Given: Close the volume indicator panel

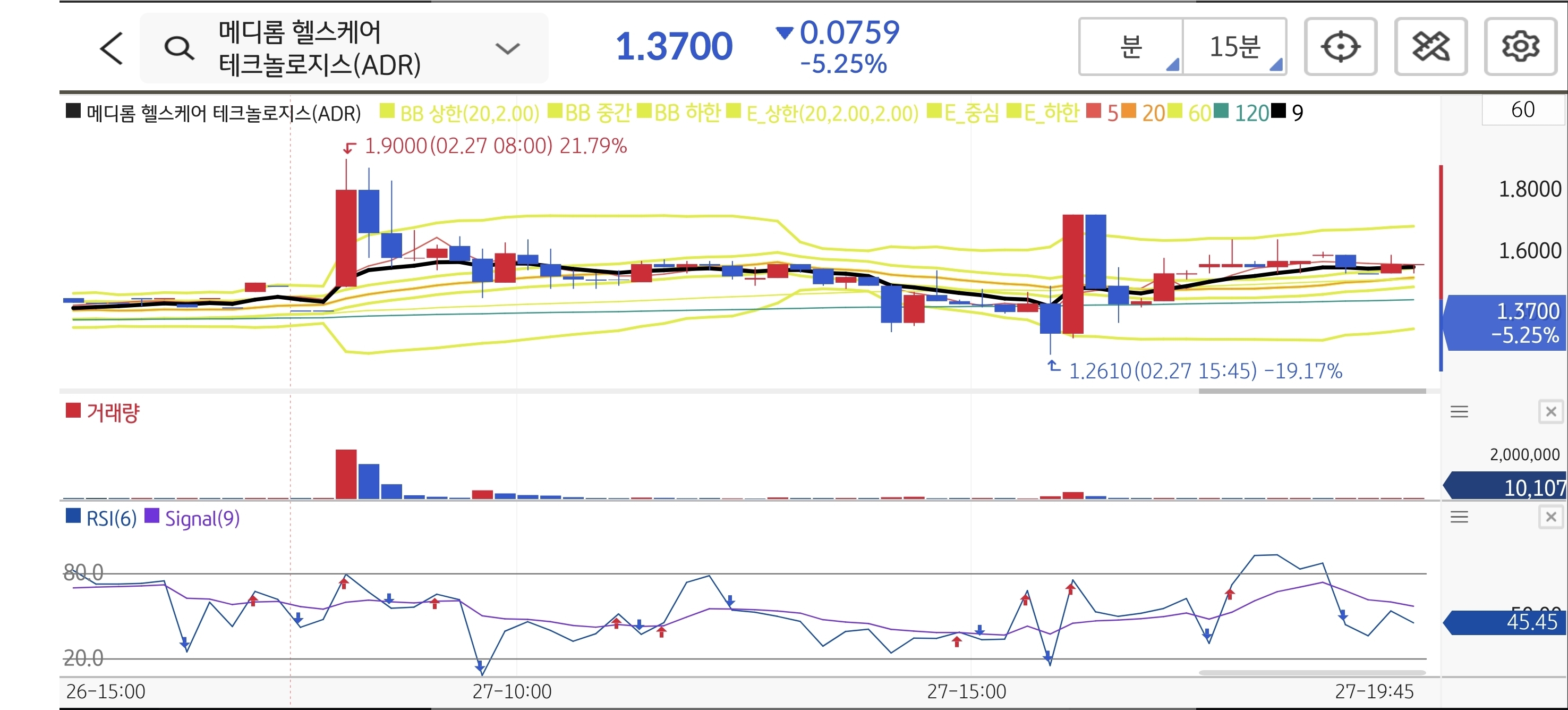Looking at the screenshot, I should pyautogui.click(x=1550, y=412).
